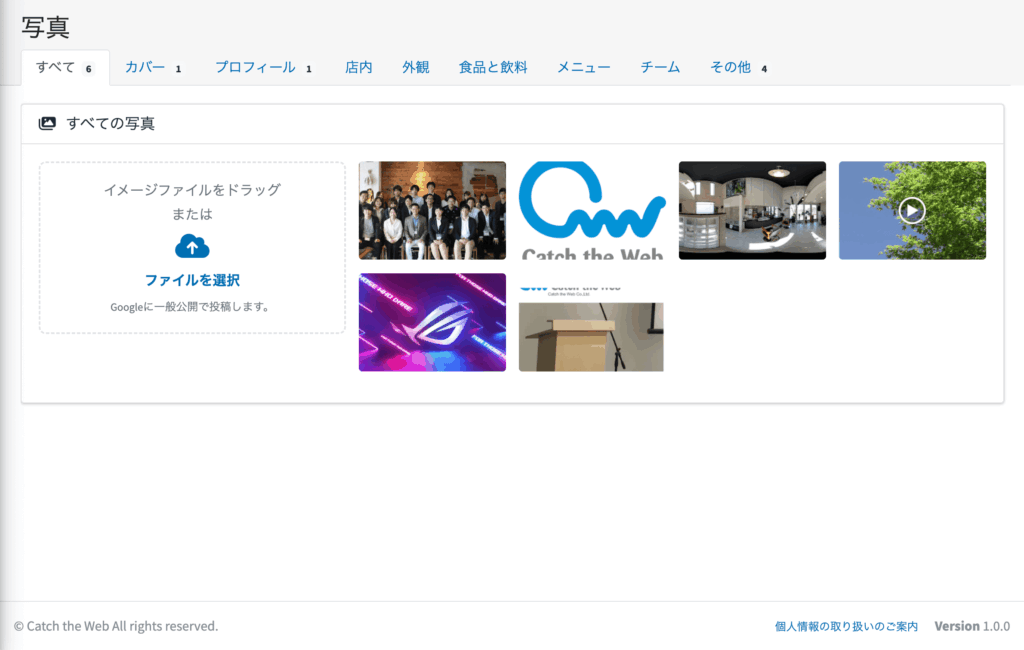
Task: Open 個人情報の取り扱いのご案内 link
Action: click(x=846, y=626)
